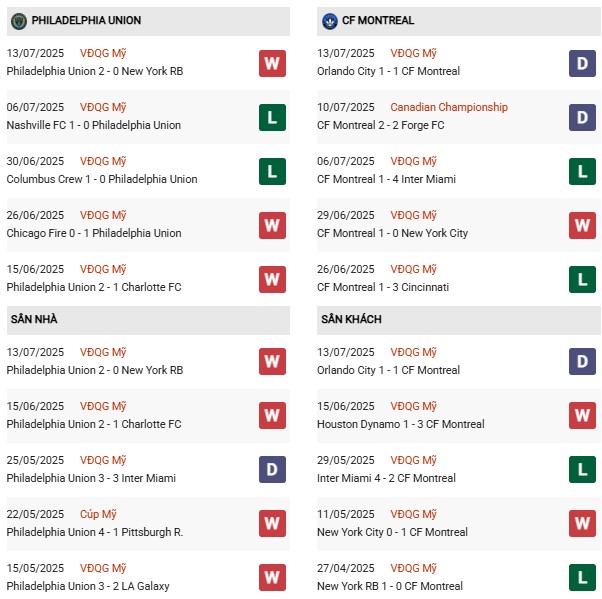Click the CF Montreal team crest icon

(330, 20)
